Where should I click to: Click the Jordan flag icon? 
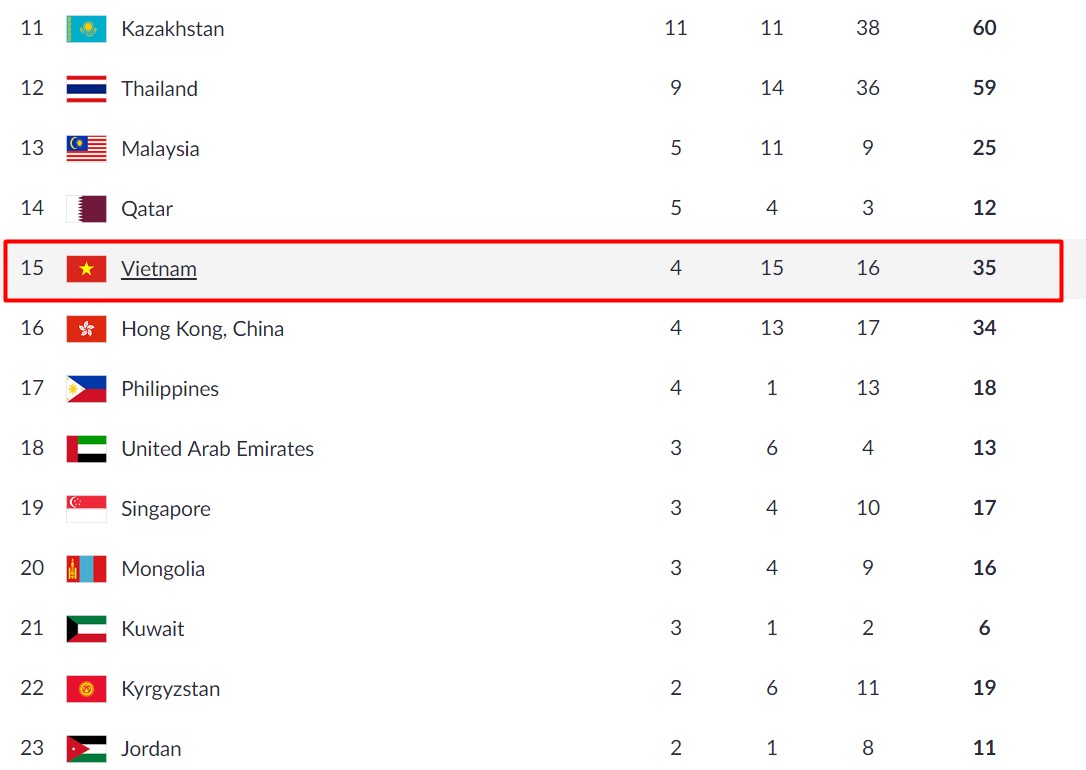(x=87, y=749)
